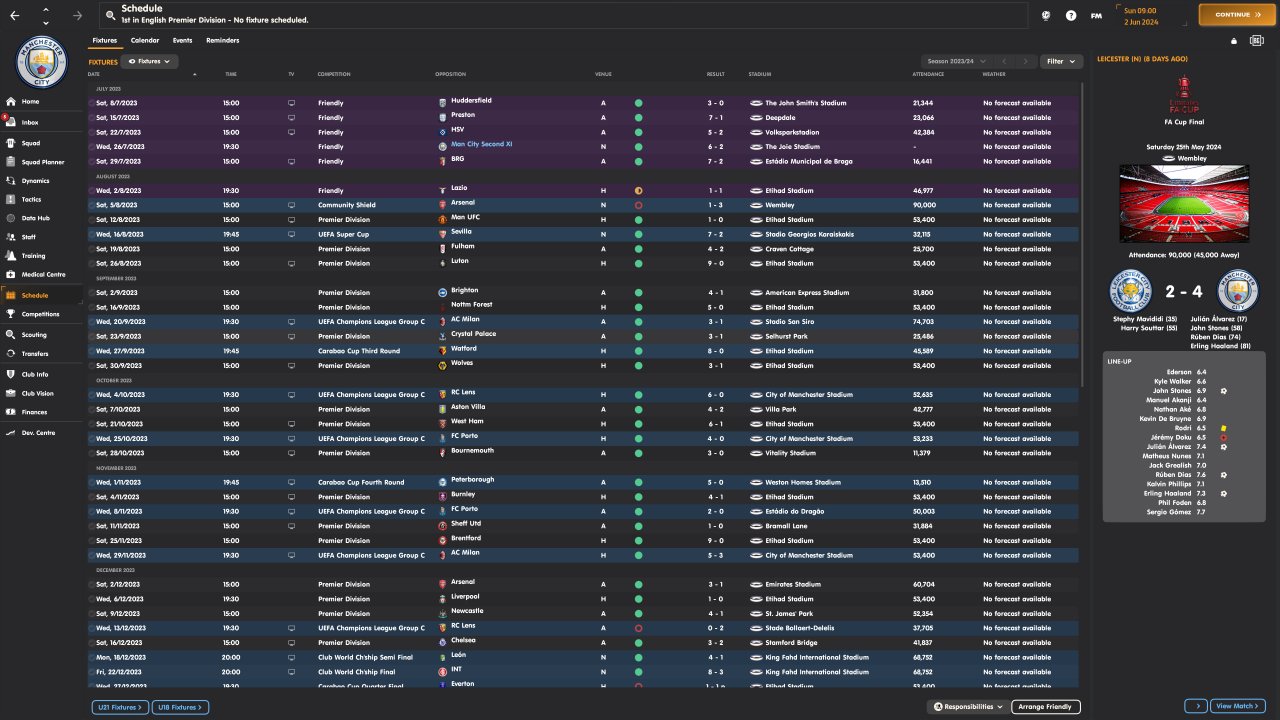Go to the next season arrow
The image size is (1280, 720).
tap(1026, 62)
